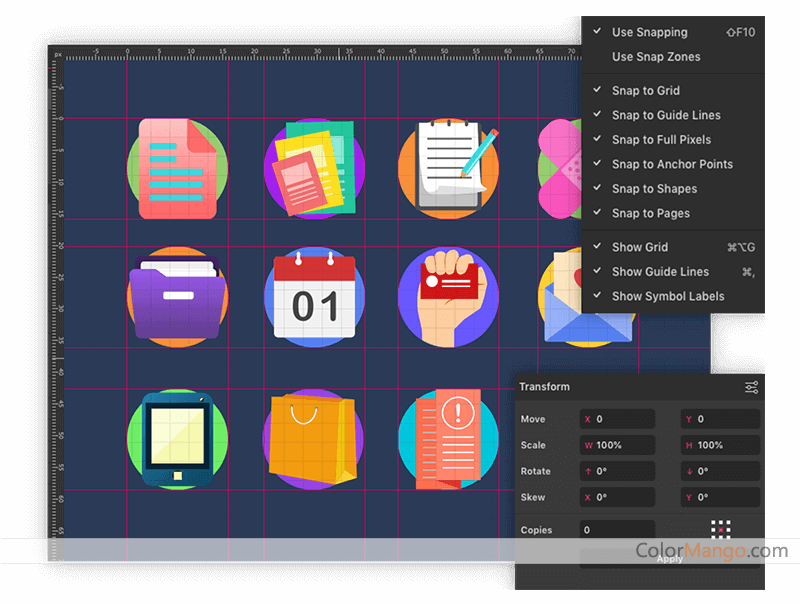Focus the Copies input field

(x=618, y=530)
